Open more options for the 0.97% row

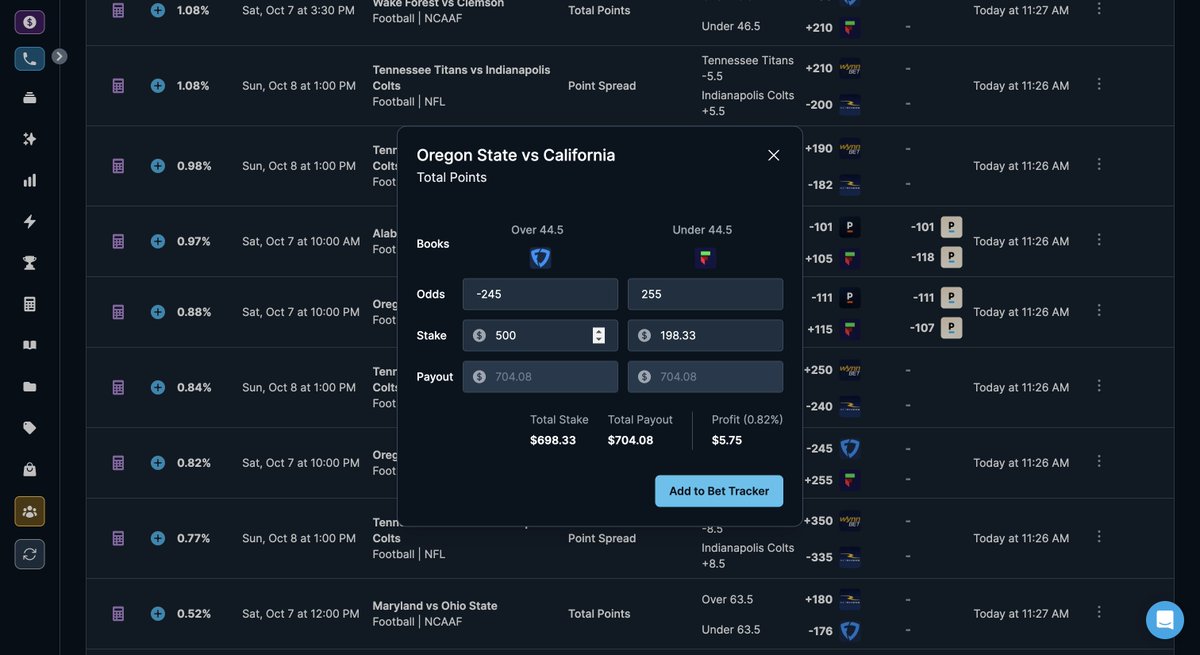coord(1099,239)
